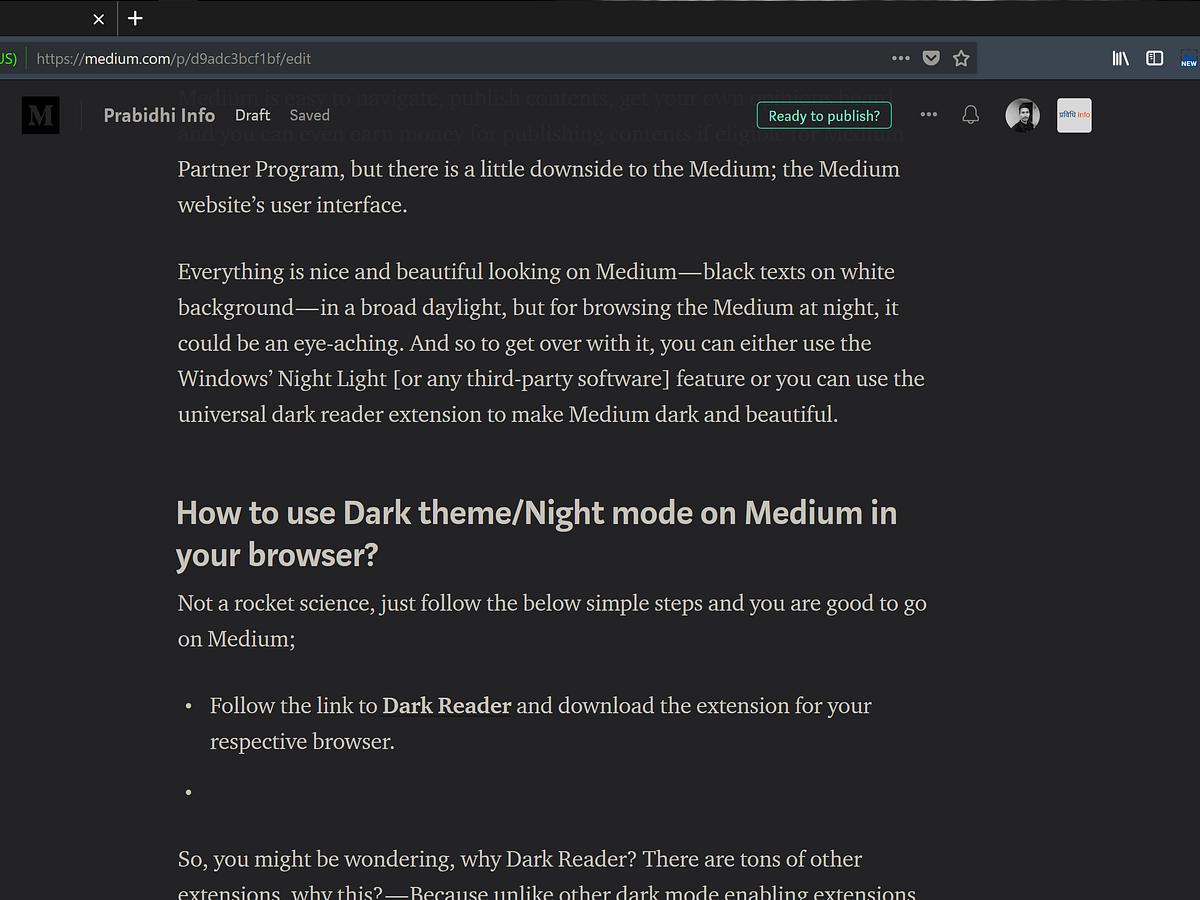The height and width of the screenshot is (900, 1200).
Task: Click paragraph starting 'Everything is nice and beautiful'
Action: [551, 343]
